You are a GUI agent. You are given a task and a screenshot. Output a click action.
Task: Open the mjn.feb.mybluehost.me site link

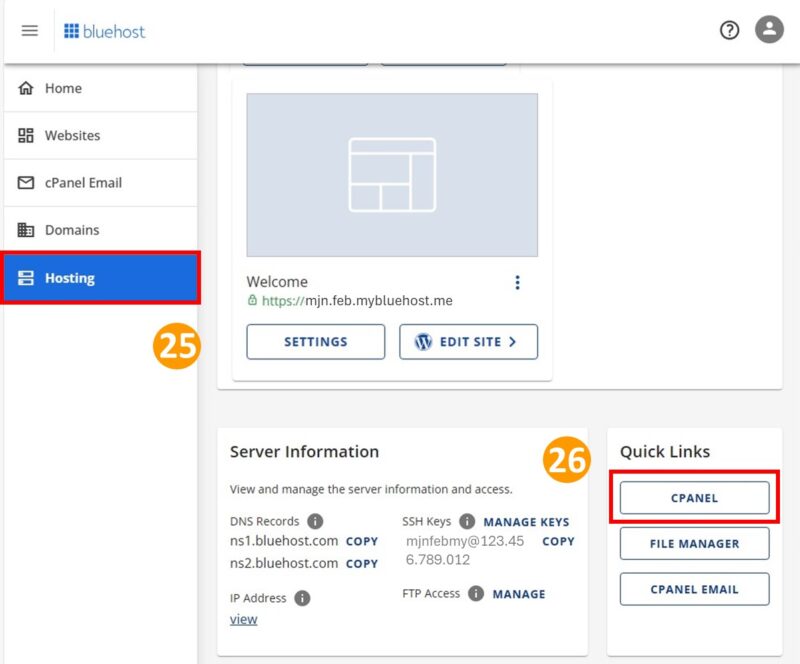[357, 301]
